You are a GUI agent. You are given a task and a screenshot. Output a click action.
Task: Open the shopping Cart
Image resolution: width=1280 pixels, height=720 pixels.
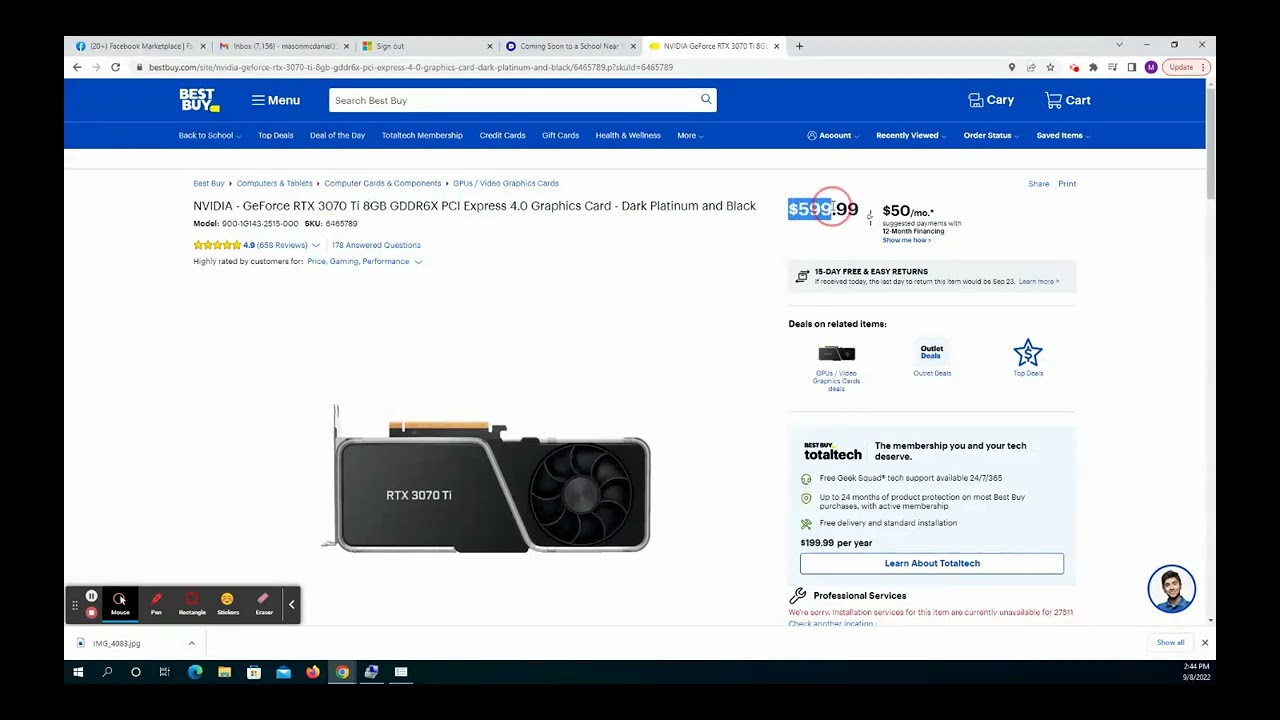click(x=1068, y=100)
